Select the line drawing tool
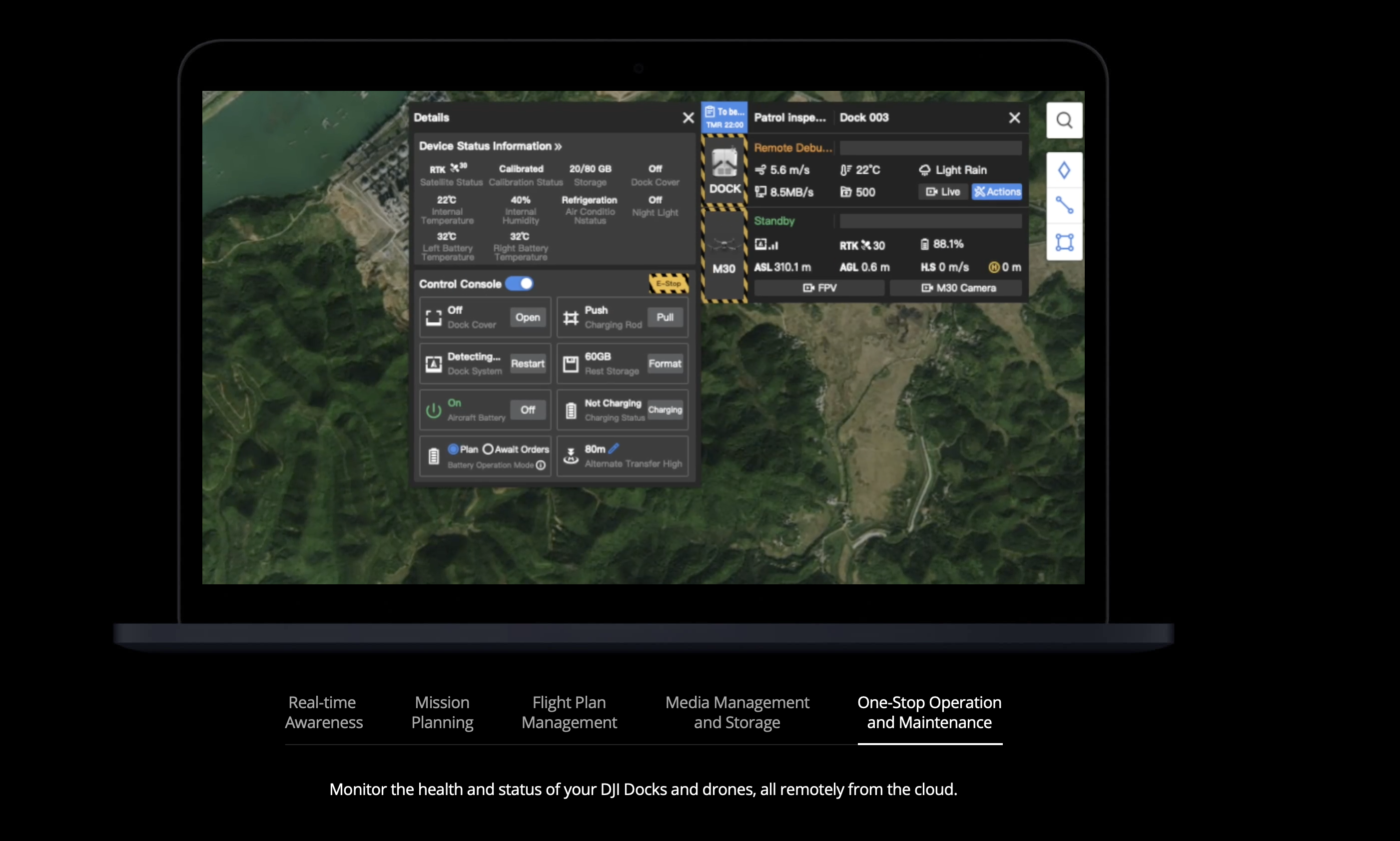Viewport: 1400px width, 841px height. pyautogui.click(x=1064, y=205)
